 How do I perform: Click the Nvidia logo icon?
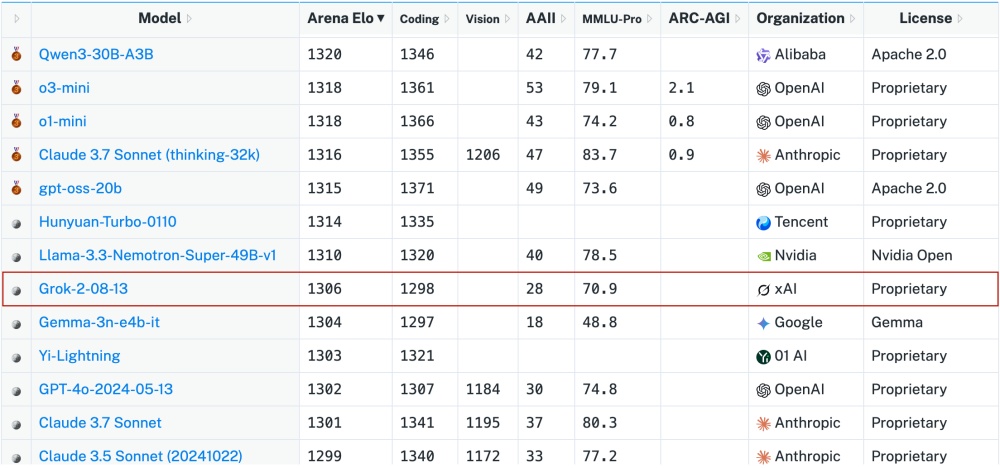(764, 255)
